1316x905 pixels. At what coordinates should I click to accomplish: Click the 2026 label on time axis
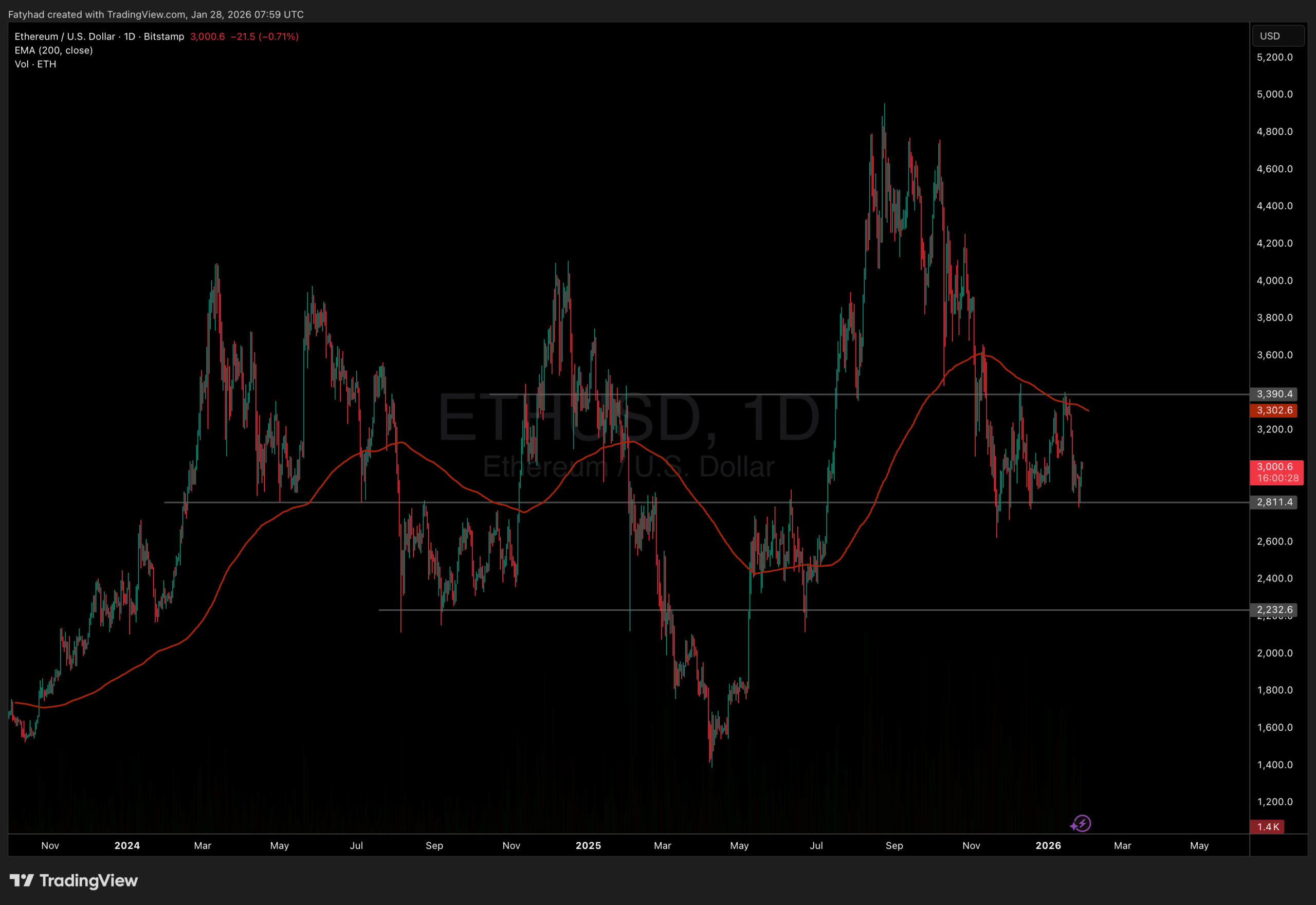(x=1048, y=845)
